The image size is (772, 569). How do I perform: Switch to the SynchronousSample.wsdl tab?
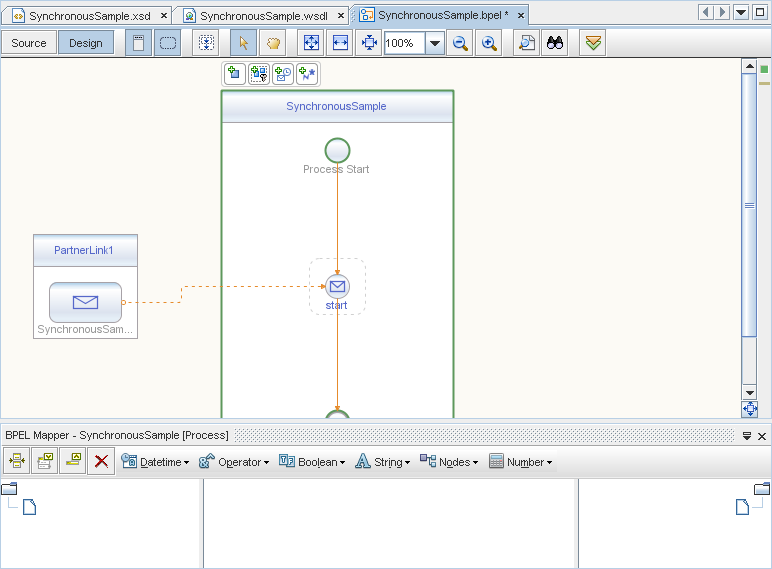(262, 15)
